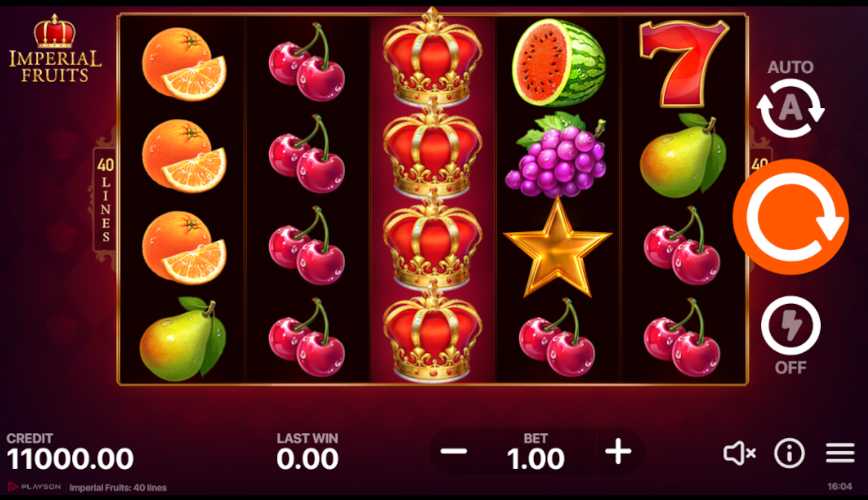Viewport: 868px width, 500px height.
Task: Click the pear in the first reel
Action: 183,339
